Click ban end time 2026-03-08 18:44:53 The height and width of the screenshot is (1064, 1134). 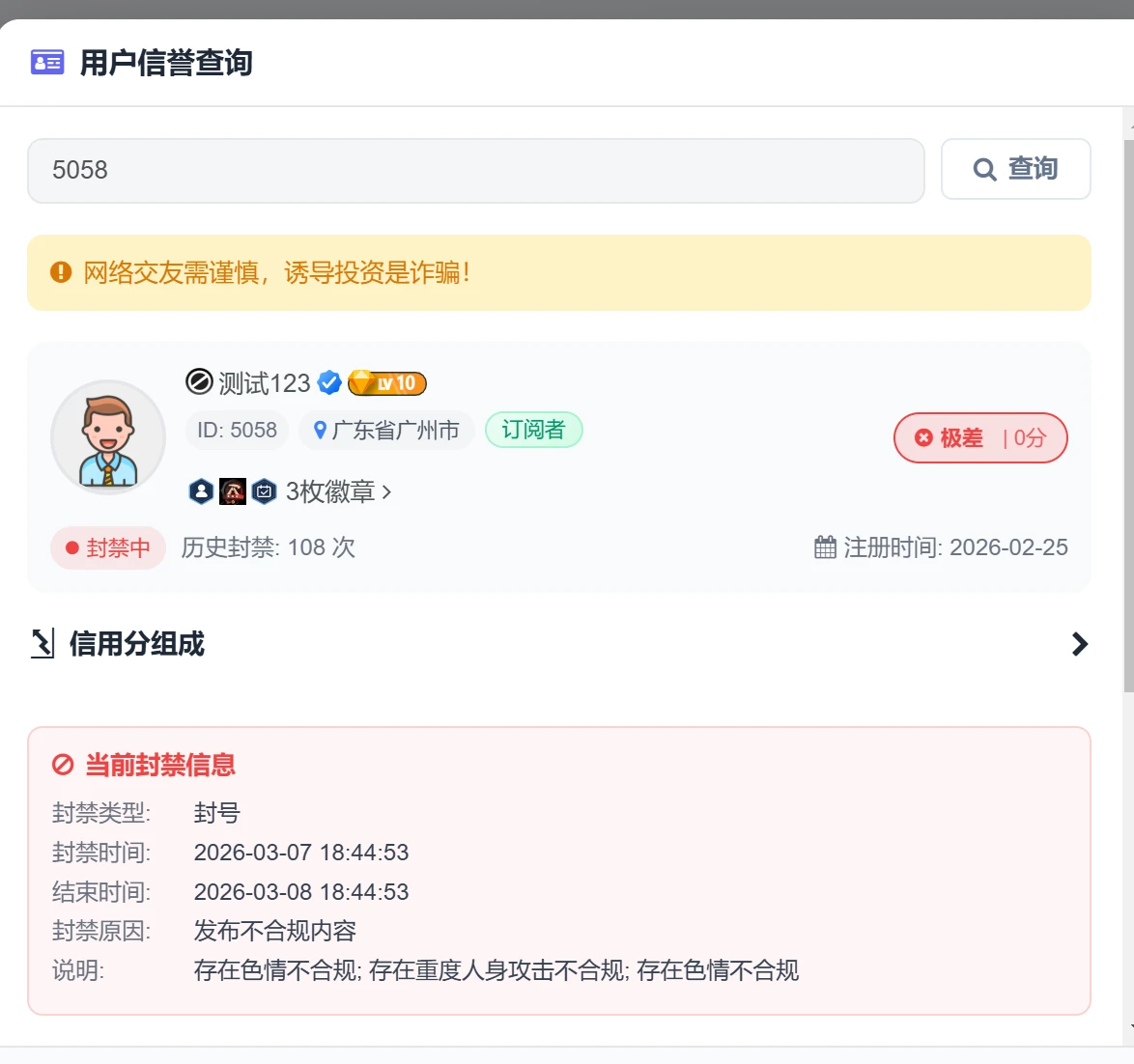click(x=301, y=892)
